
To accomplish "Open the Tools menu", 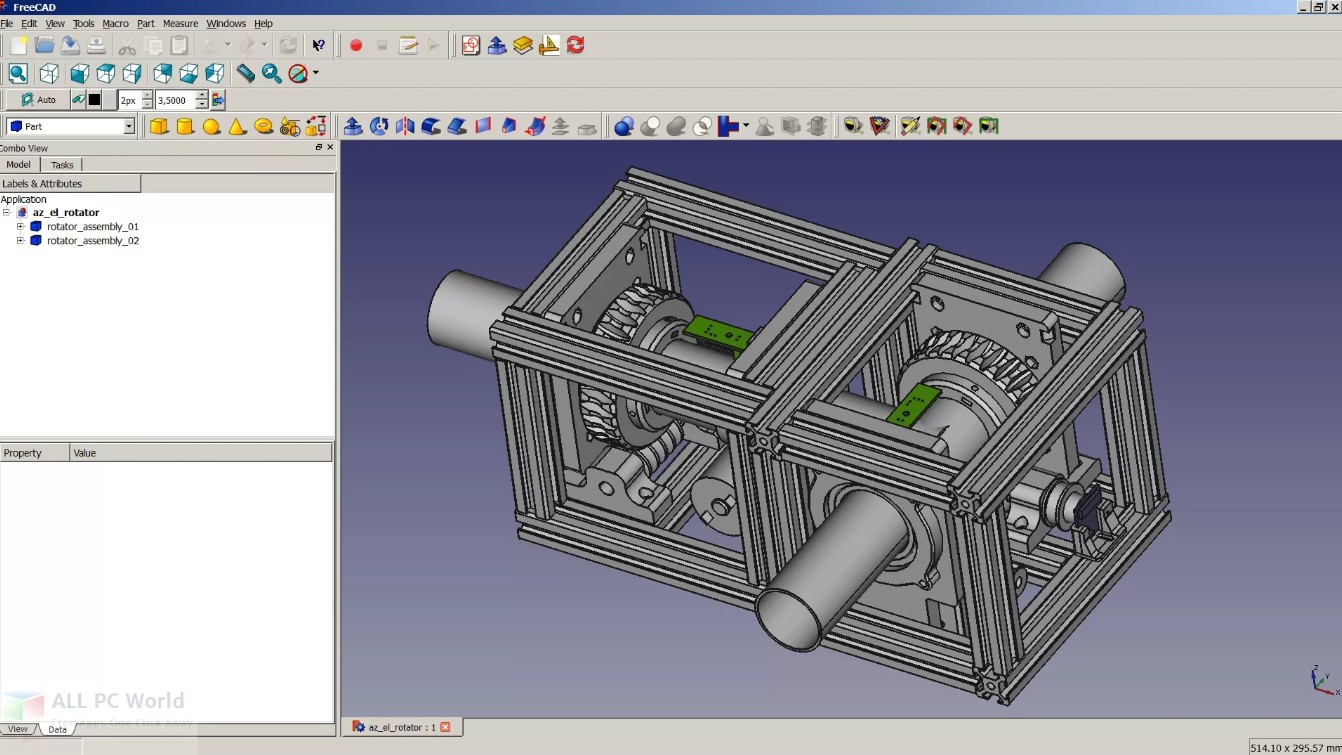I will click(84, 23).
